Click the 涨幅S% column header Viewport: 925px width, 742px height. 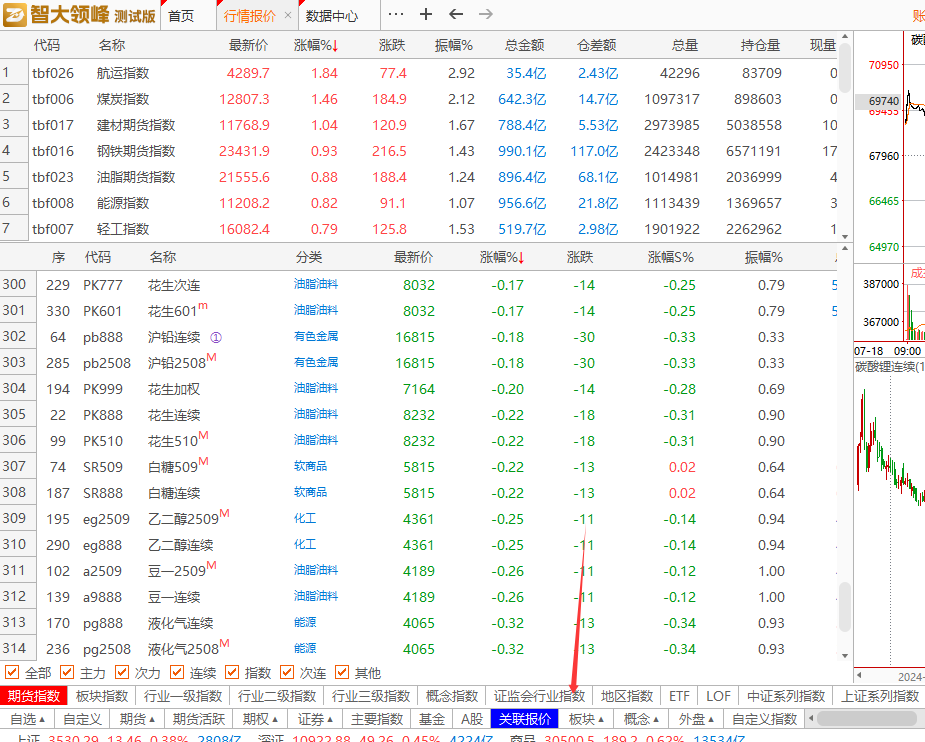[x=671, y=257]
